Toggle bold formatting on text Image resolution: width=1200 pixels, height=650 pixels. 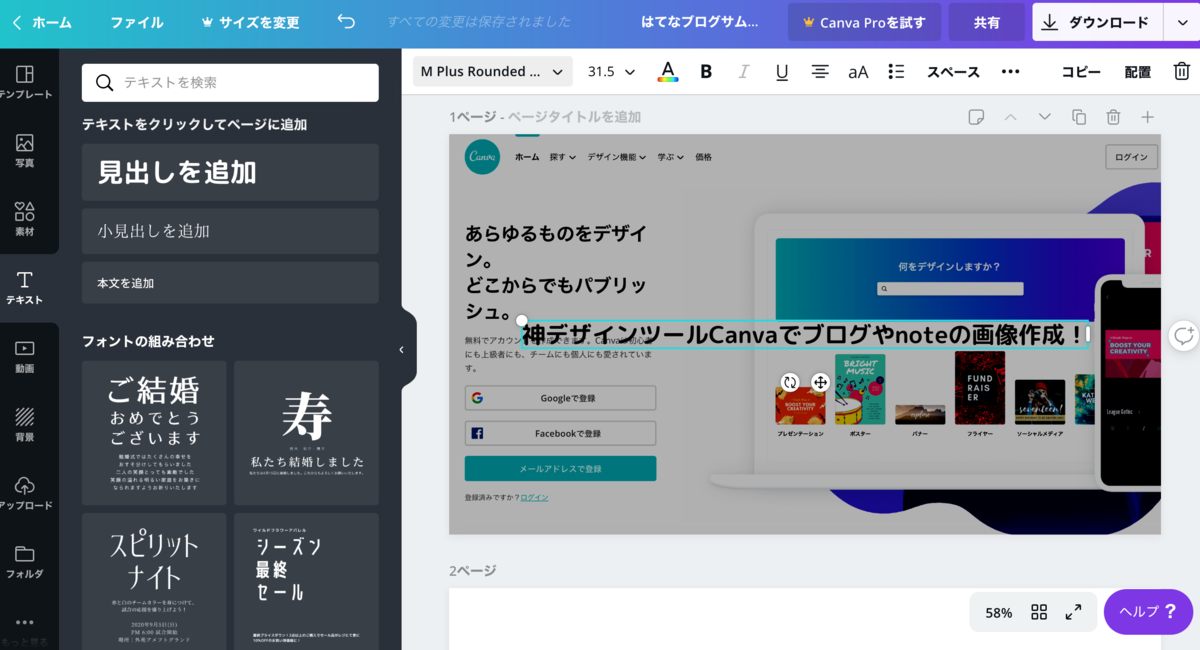click(706, 71)
